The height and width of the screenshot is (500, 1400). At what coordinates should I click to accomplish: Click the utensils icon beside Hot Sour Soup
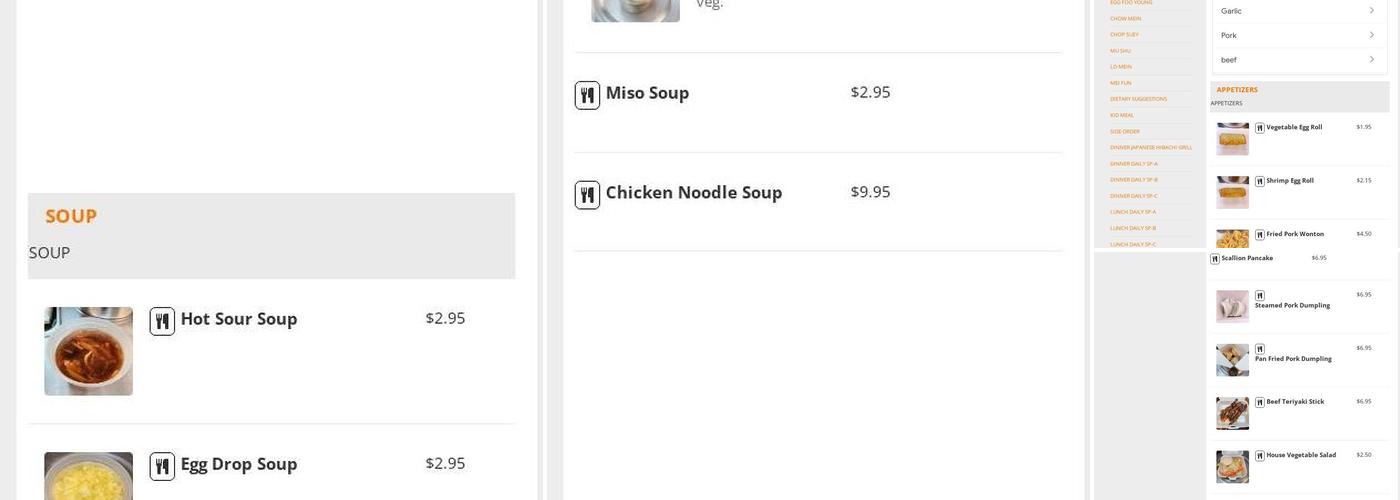(x=162, y=321)
